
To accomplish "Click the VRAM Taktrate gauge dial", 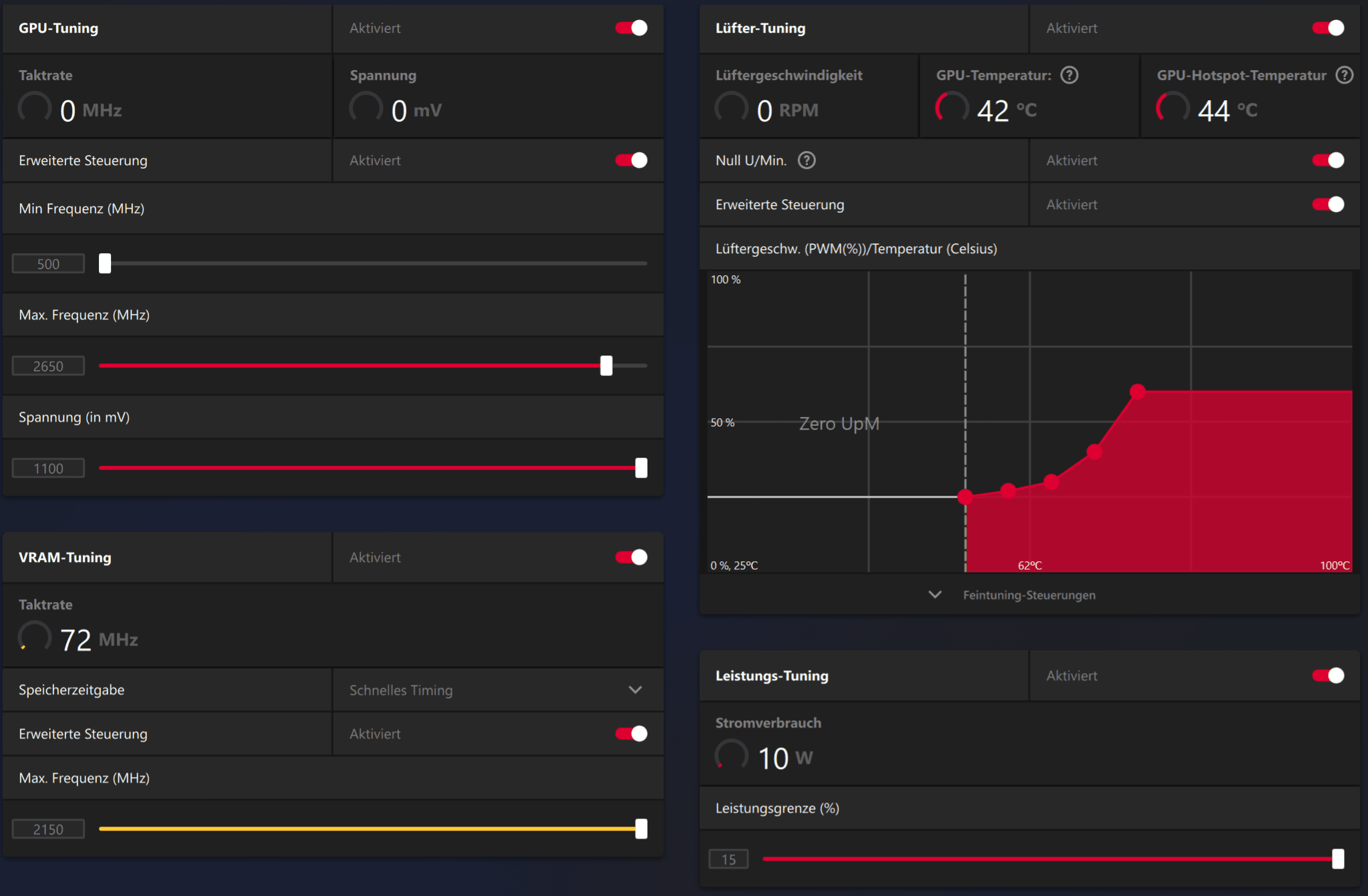I will [x=35, y=637].
